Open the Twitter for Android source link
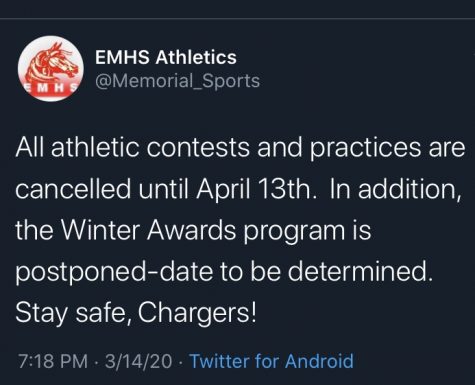 [271, 361]
